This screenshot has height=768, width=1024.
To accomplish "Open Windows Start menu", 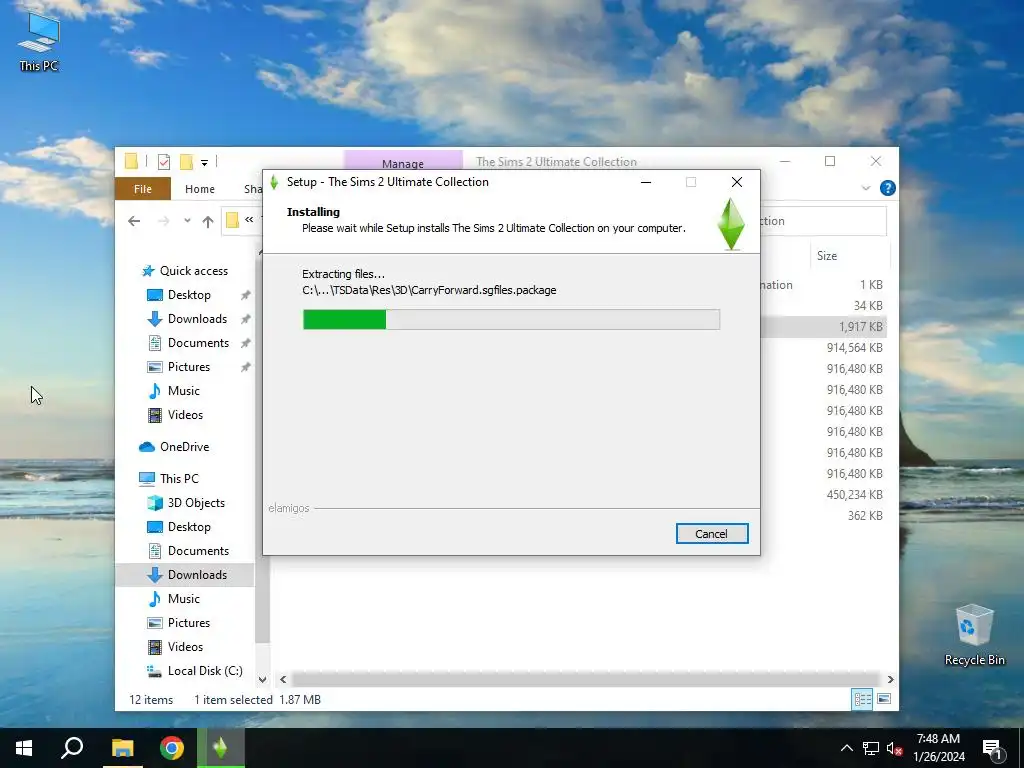I will [x=24, y=748].
